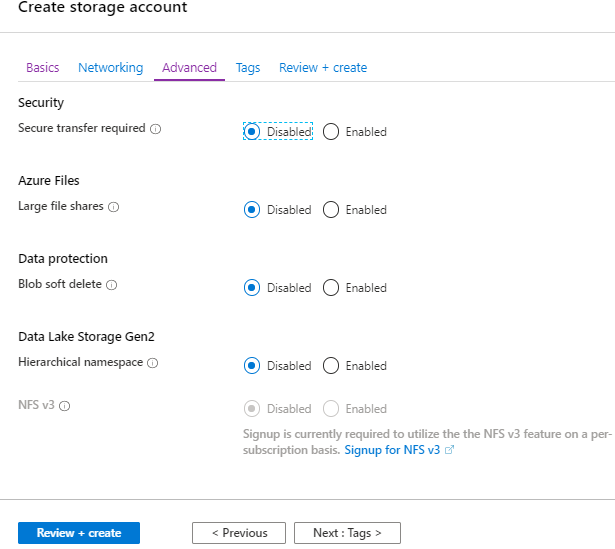Show info for Blob soft delete
This screenshot has height=549, width=615.
(x=112, y=285)
